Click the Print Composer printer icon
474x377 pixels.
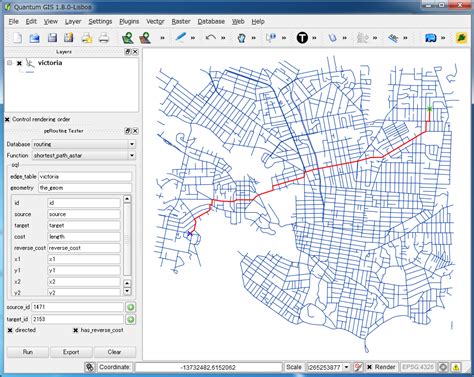coord(104,38)
